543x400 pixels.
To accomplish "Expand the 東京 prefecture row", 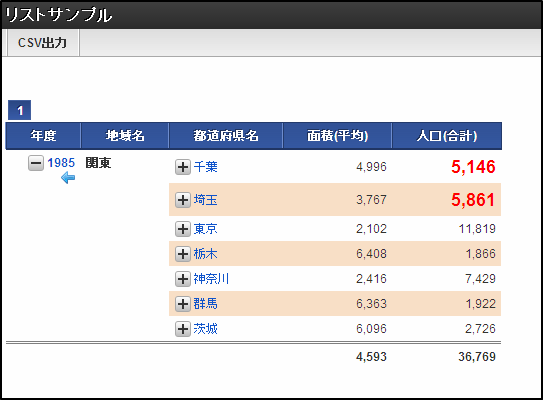I will coord(183,229).
